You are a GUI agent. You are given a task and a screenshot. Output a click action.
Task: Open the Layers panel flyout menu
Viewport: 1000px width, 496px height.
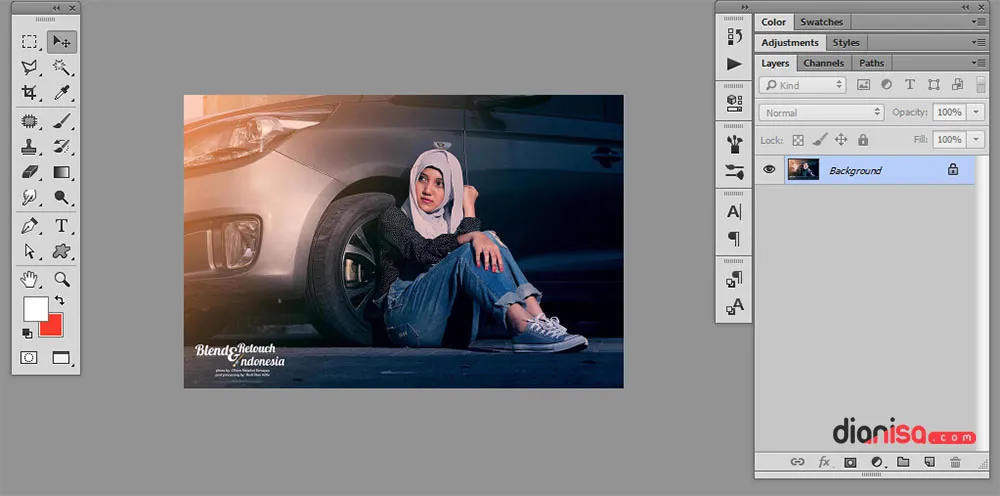point(978,63)
